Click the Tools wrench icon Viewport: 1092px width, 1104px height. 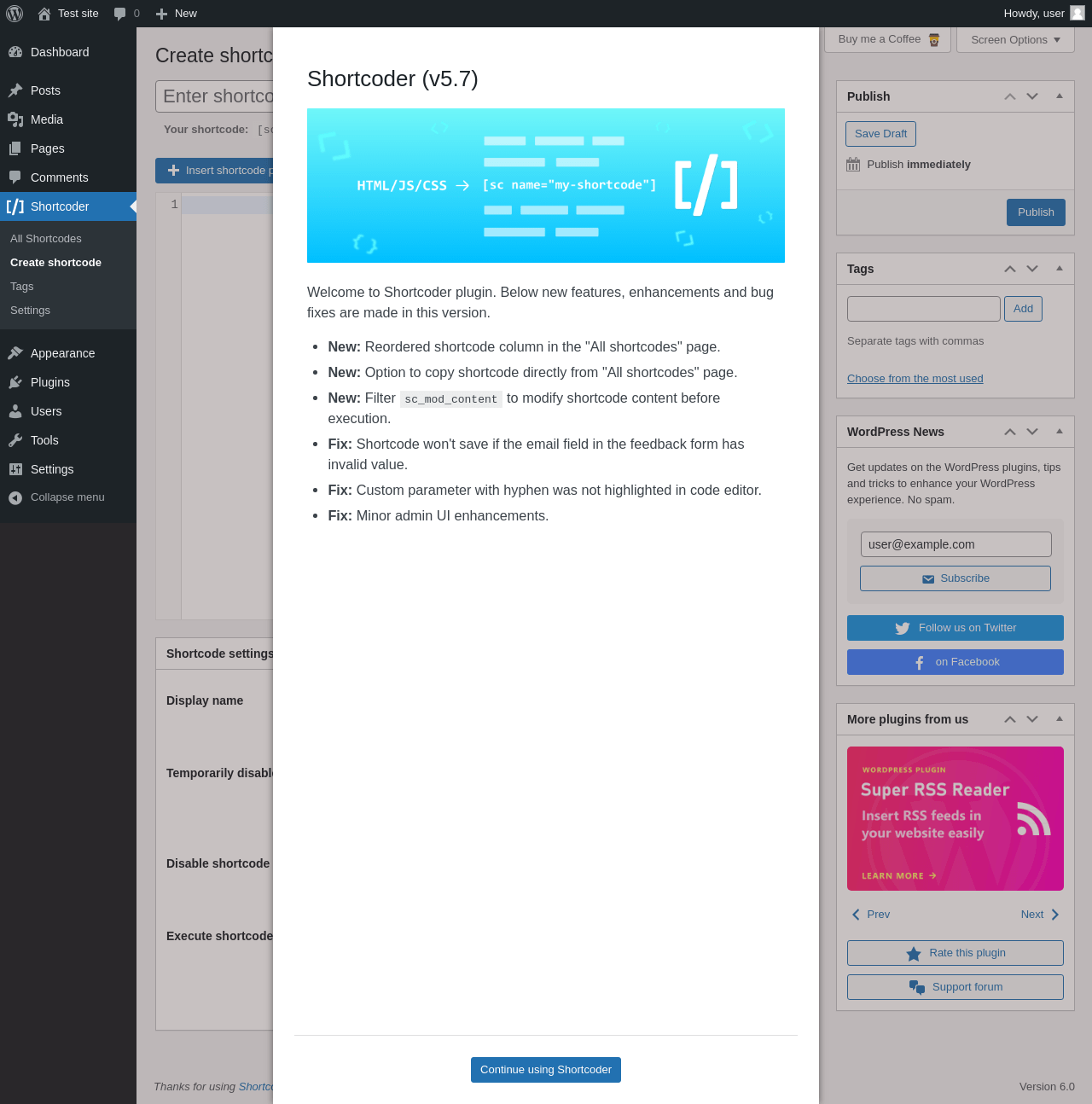point(15,440)
